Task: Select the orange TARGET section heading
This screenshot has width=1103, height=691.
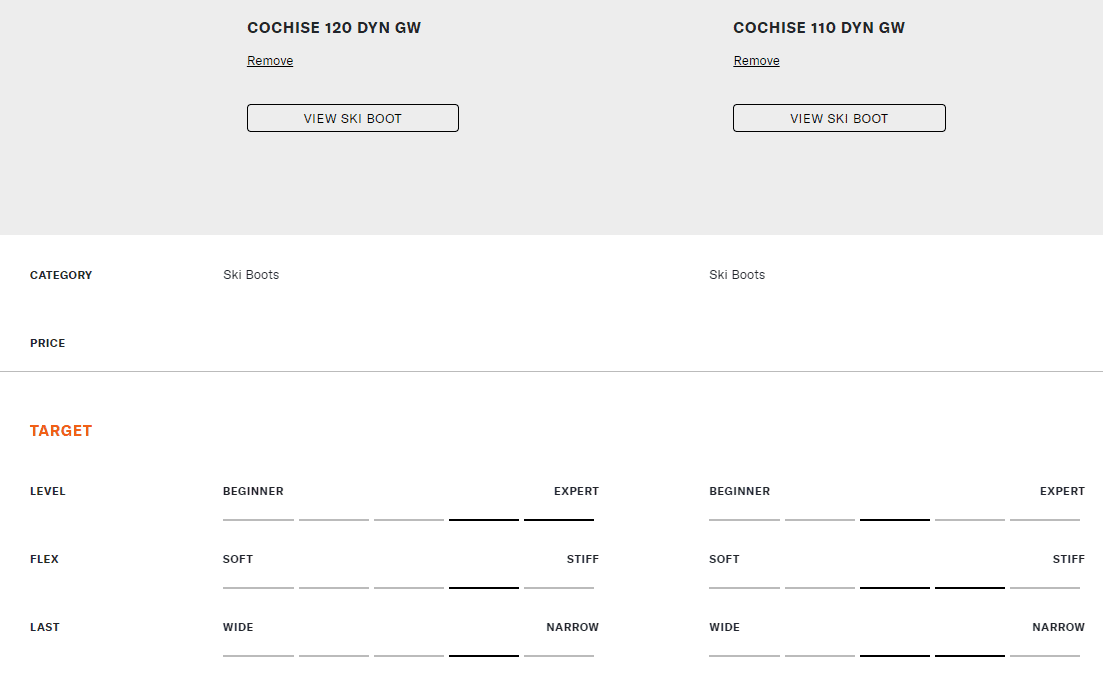Action: (61, 431)
